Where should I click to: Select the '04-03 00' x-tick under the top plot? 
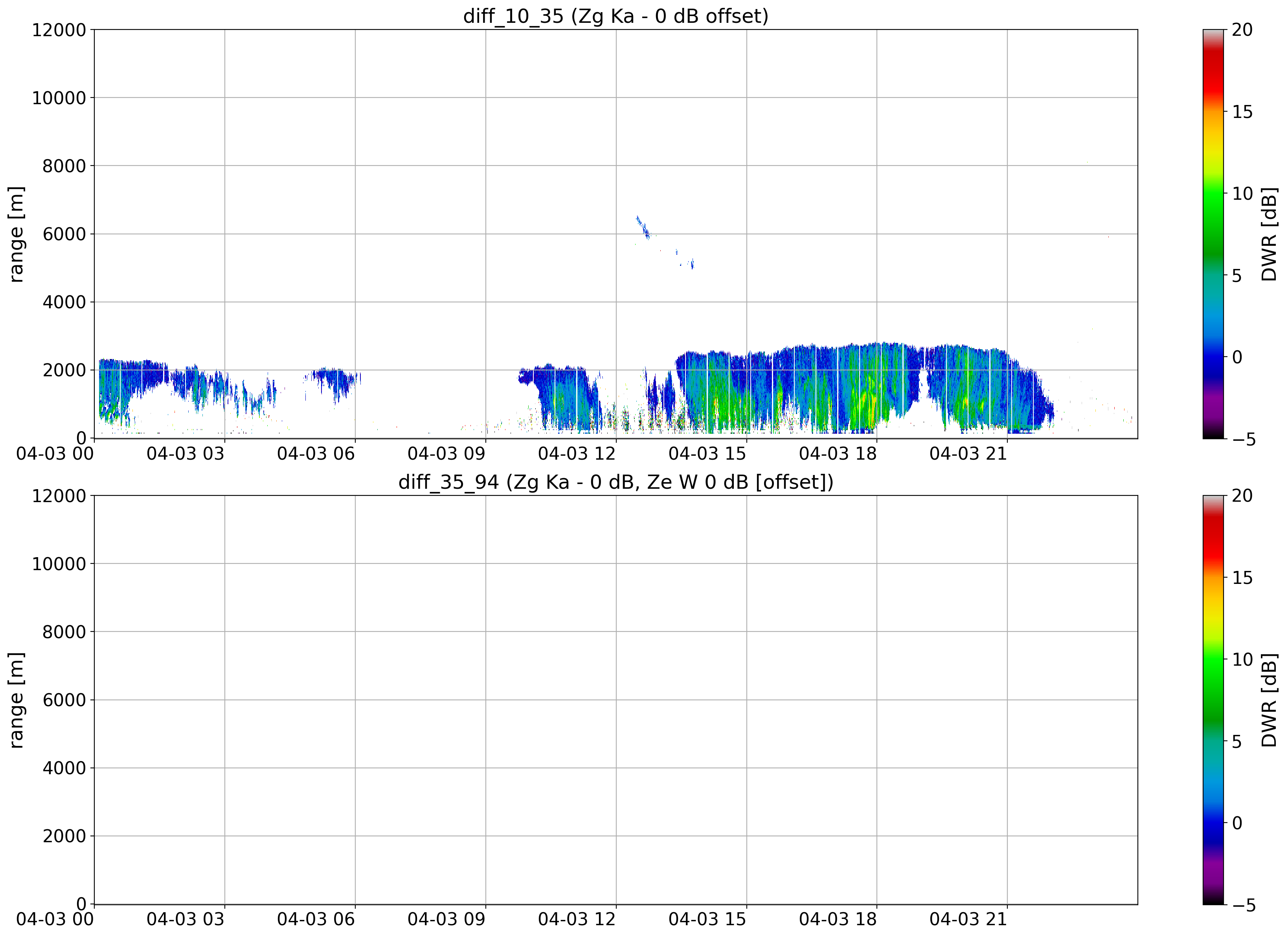point(55,453)
